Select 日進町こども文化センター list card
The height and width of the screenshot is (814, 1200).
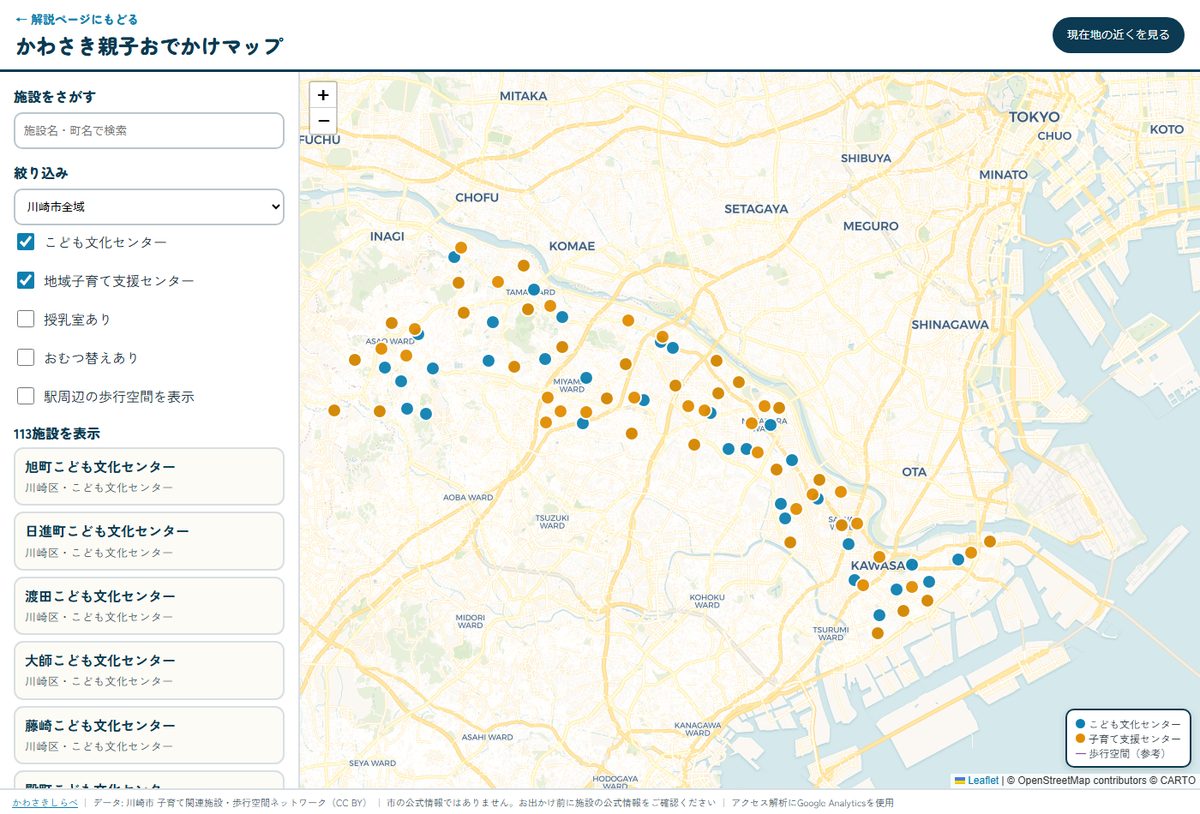[x=149, y=541]
